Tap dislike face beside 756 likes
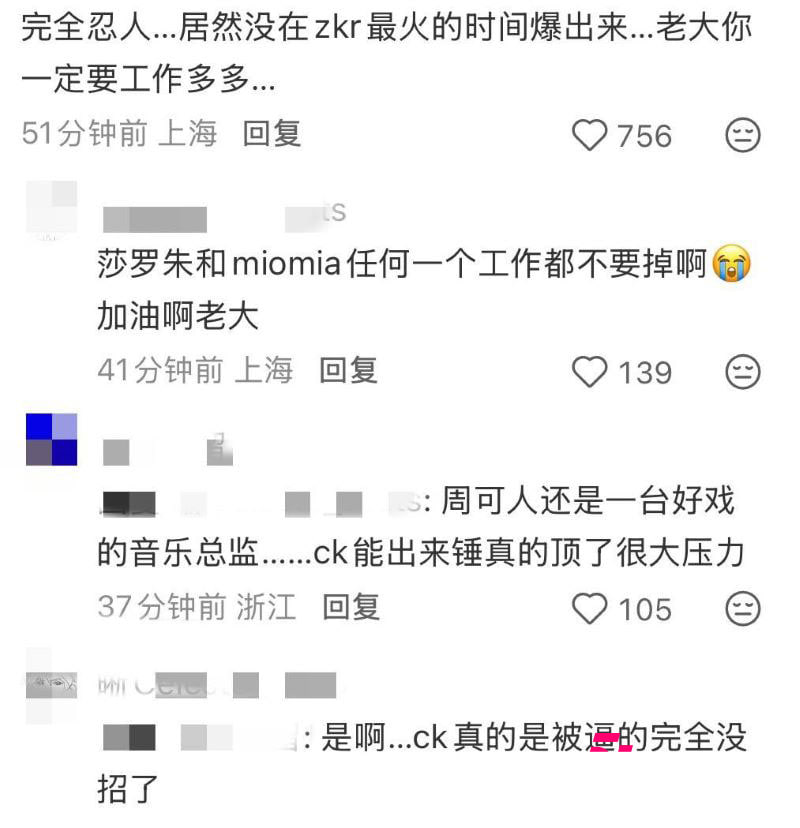The image size is (800, 828). [x=742, y=135]
